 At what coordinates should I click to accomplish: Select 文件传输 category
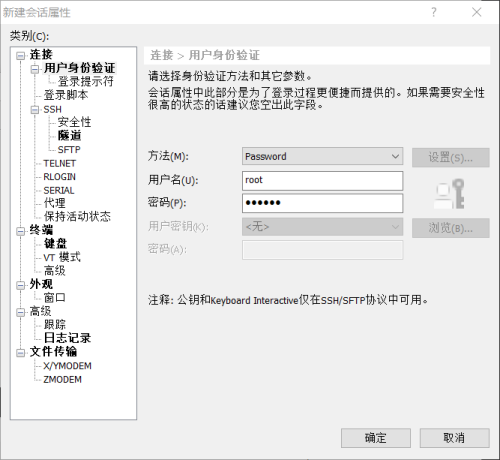[53, 352]
